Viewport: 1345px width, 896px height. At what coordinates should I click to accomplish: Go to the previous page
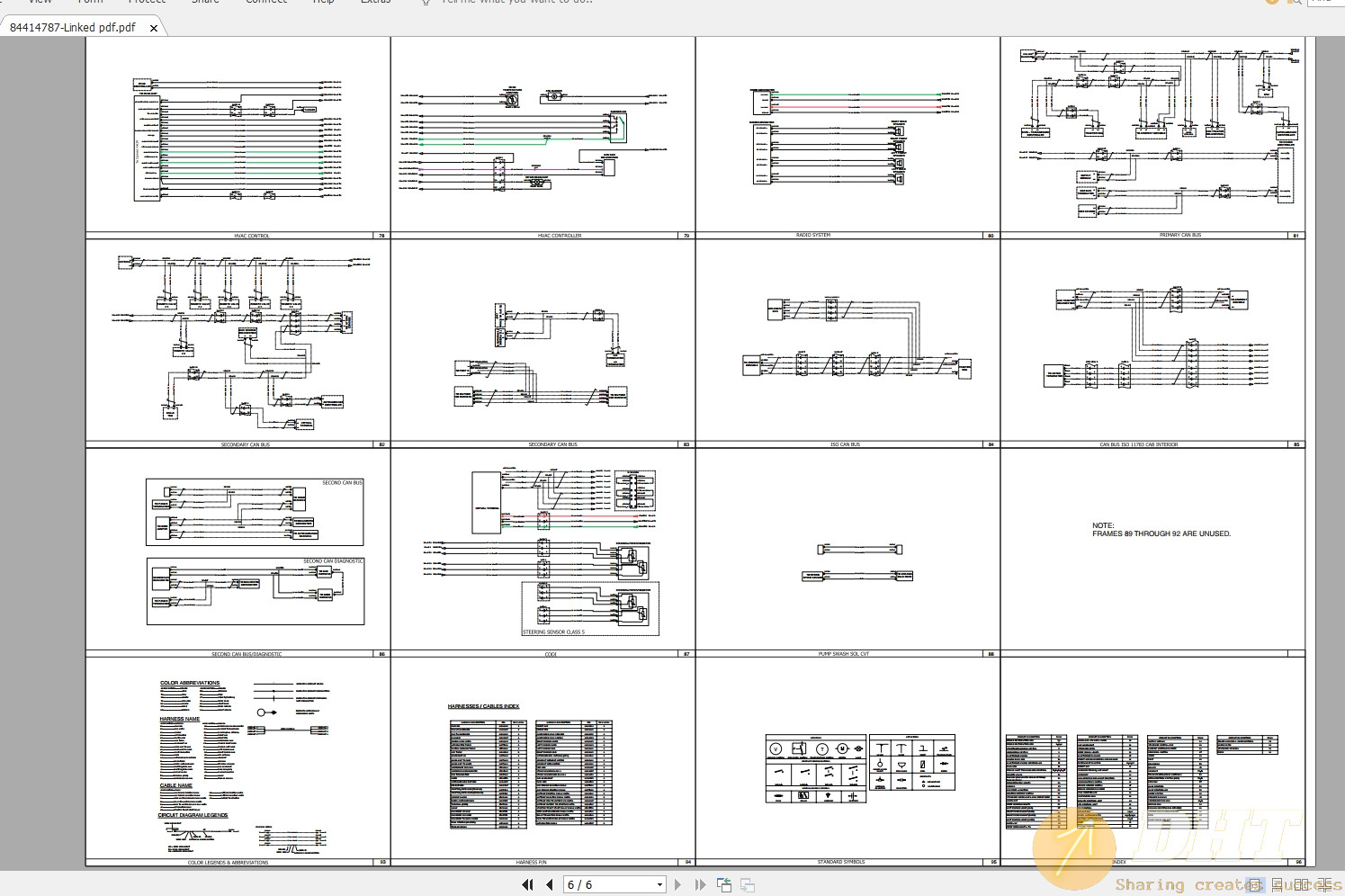[x=549, y=885]
